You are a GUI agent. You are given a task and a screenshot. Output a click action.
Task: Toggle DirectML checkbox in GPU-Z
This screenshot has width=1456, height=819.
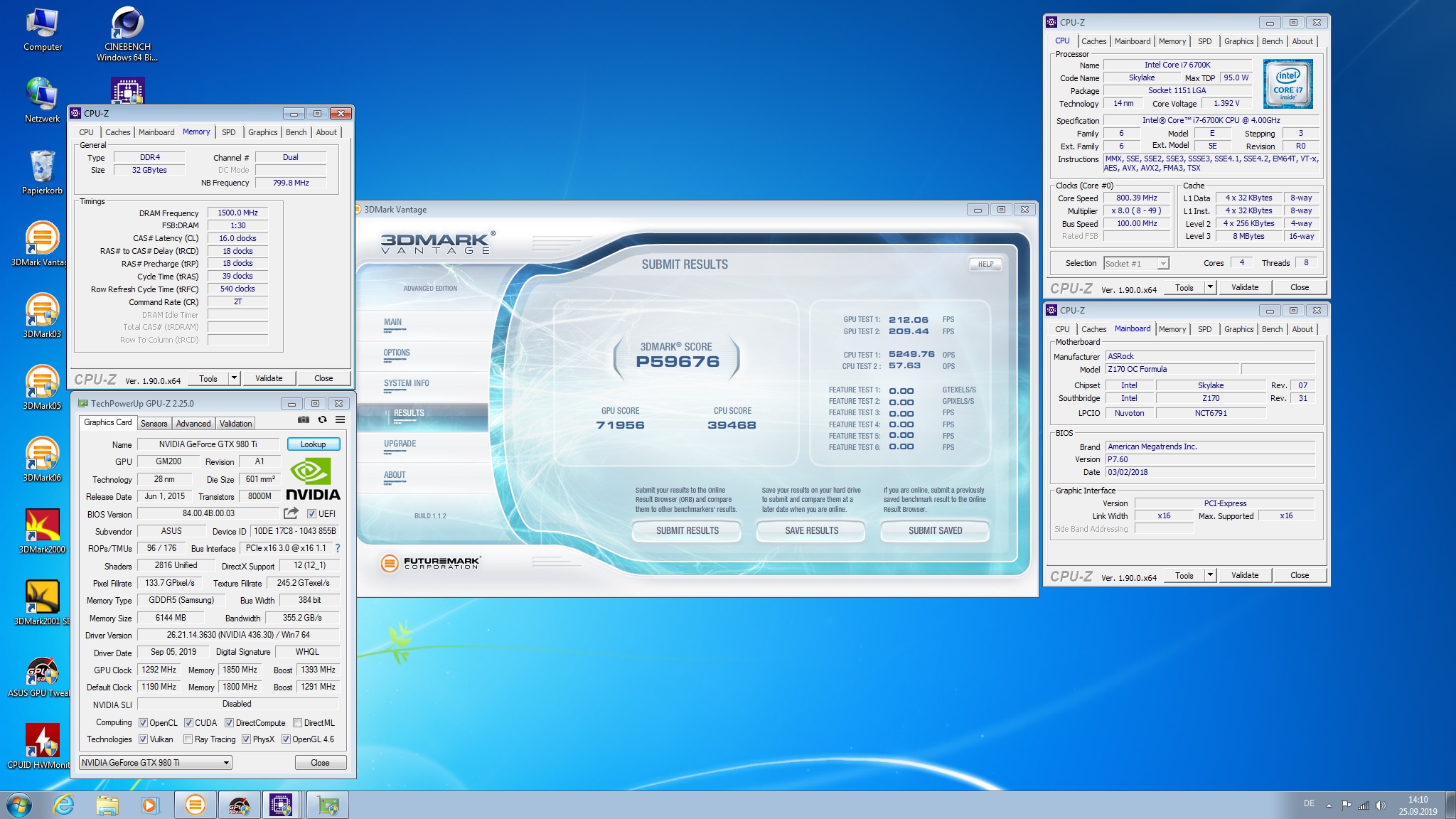[x=298, y=723]
